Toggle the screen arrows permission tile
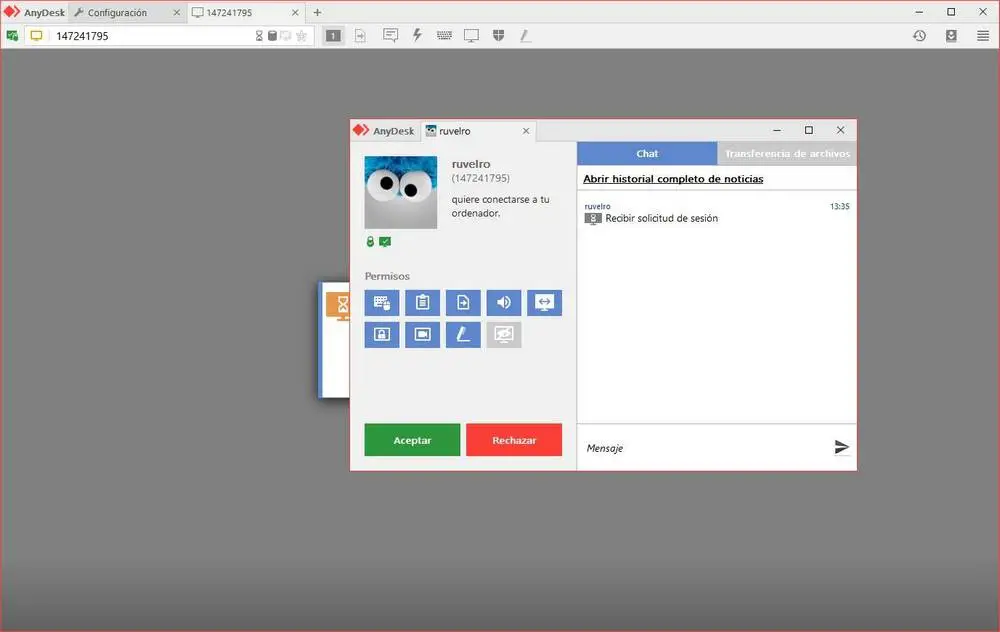This screenshot has width=1000, height=632. click(x=544, y=303)
